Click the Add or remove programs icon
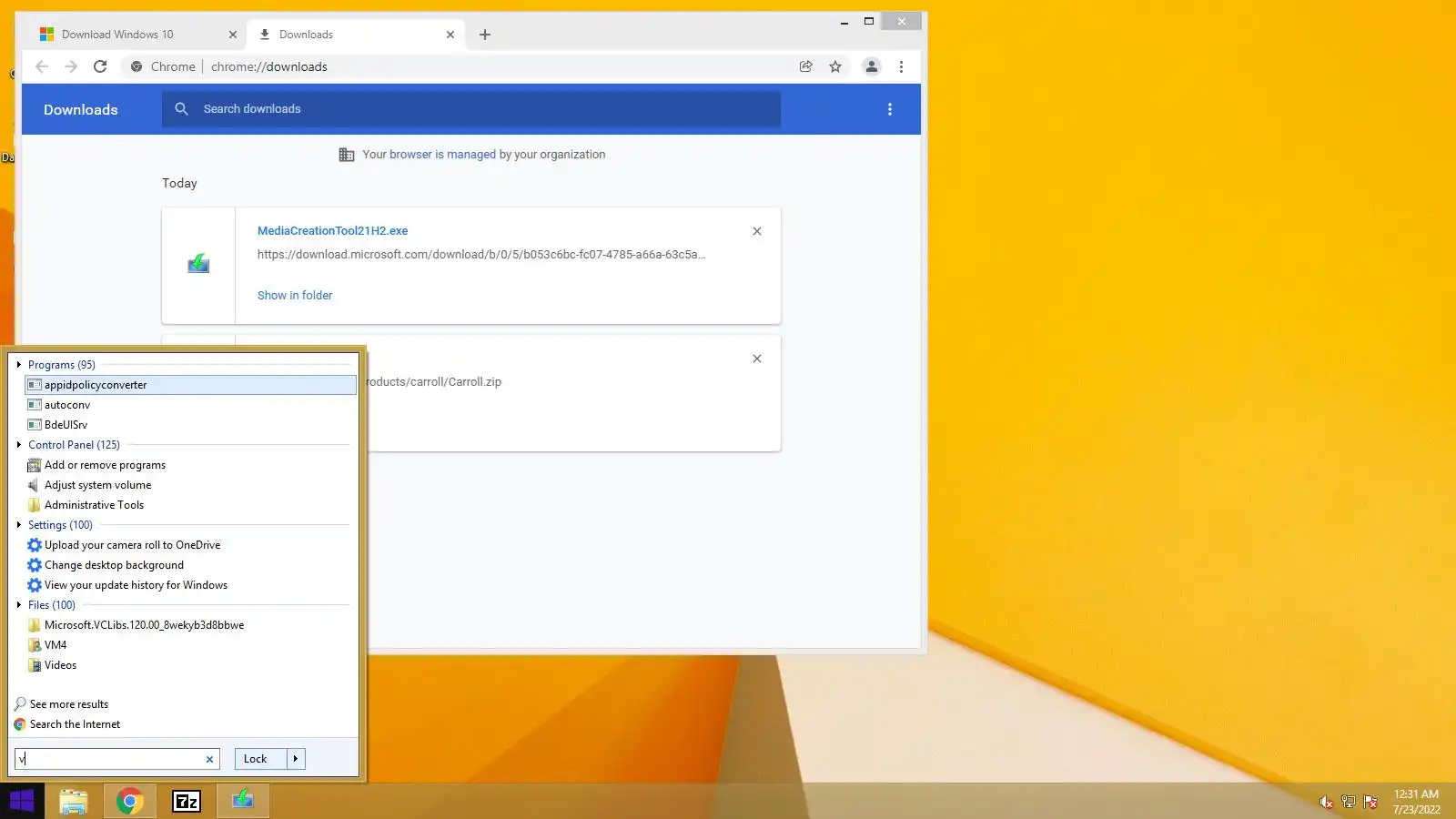This screenshot has width=1456, height=819. tap(35, 465)
